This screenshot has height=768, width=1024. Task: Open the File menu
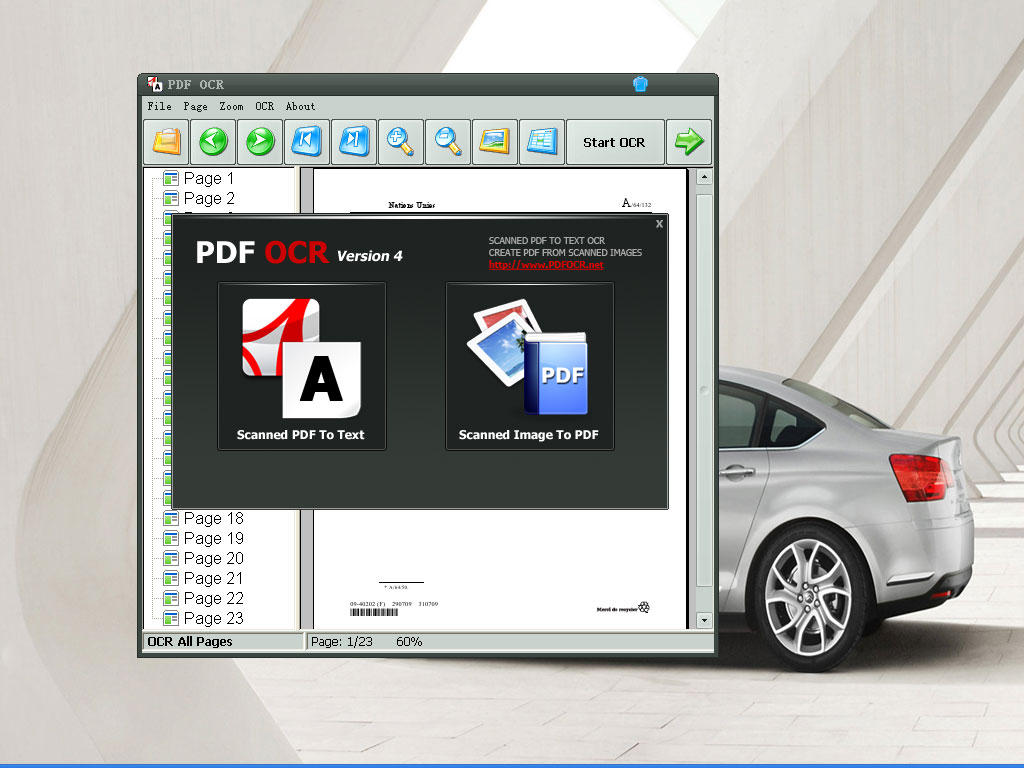159,106
